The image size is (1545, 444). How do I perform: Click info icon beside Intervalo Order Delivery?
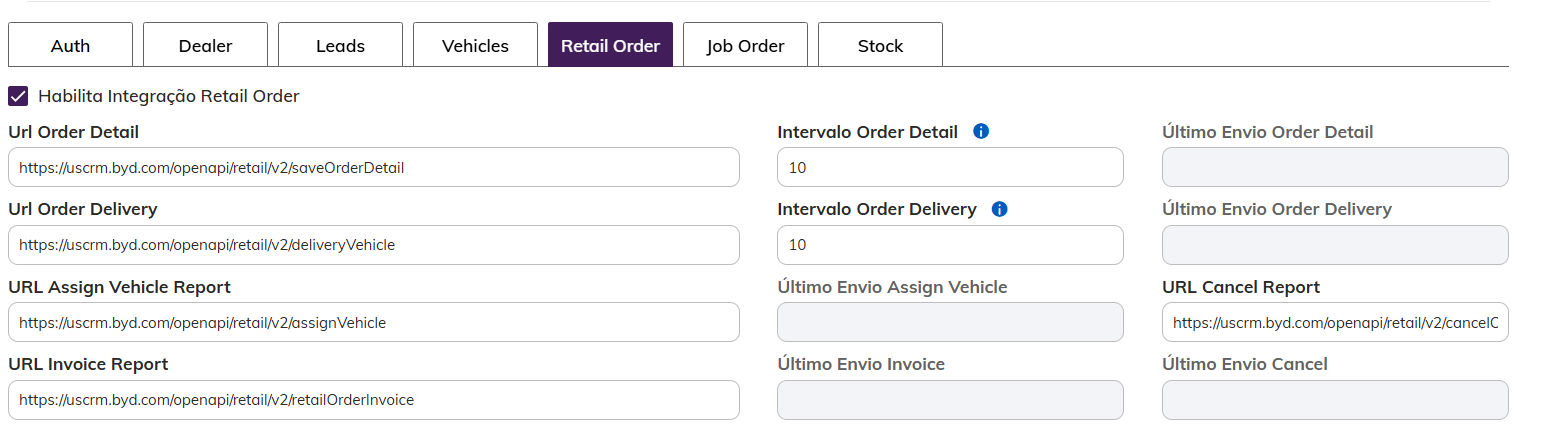(999, 209)
